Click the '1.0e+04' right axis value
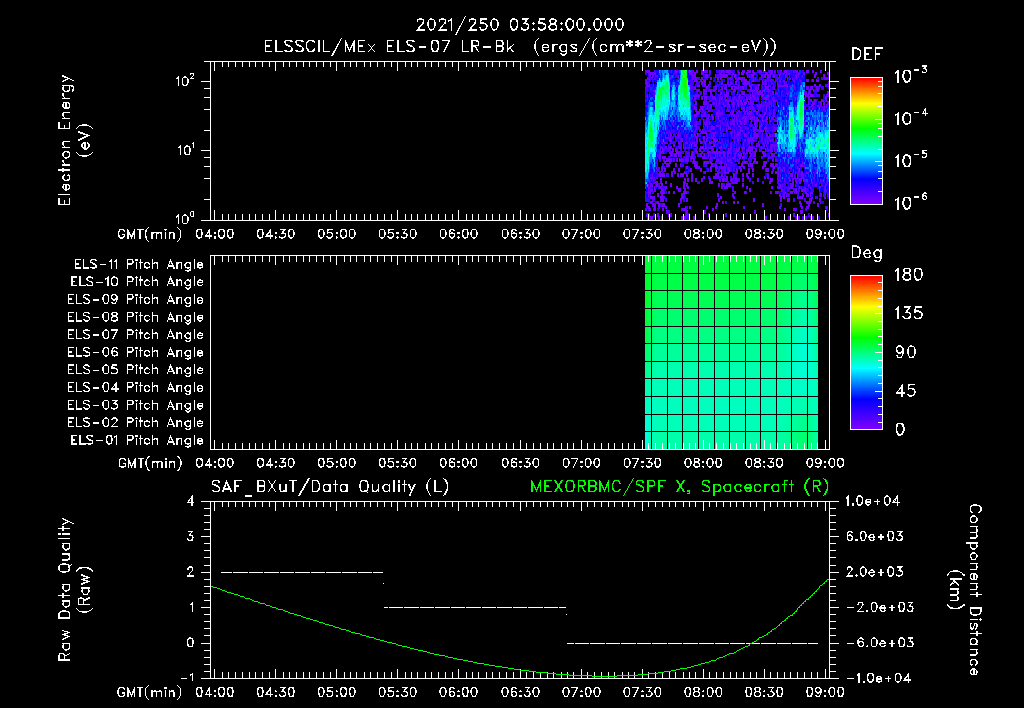1024x708 pixels. point(872,501)
